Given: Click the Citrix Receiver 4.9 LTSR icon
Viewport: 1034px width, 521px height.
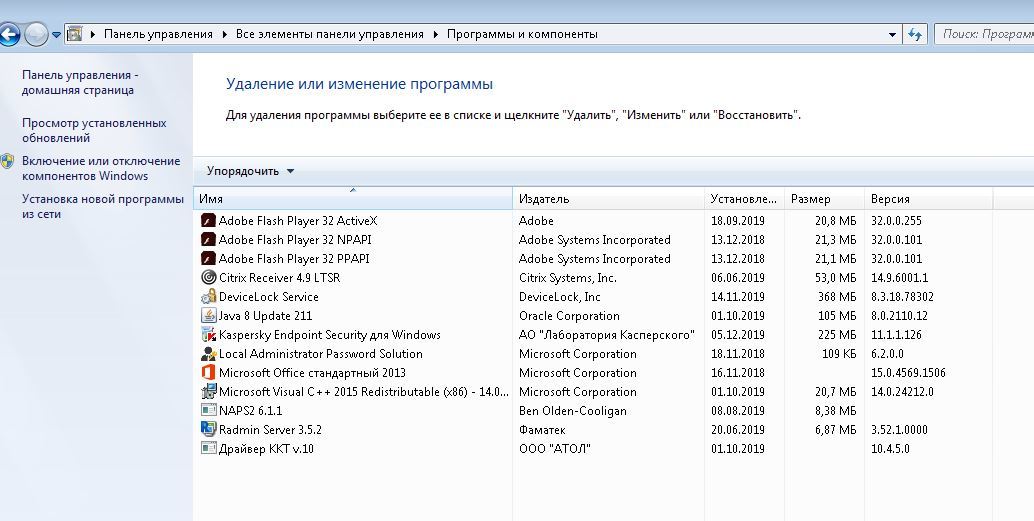Looking at the screenshot, I should [208, 278].
